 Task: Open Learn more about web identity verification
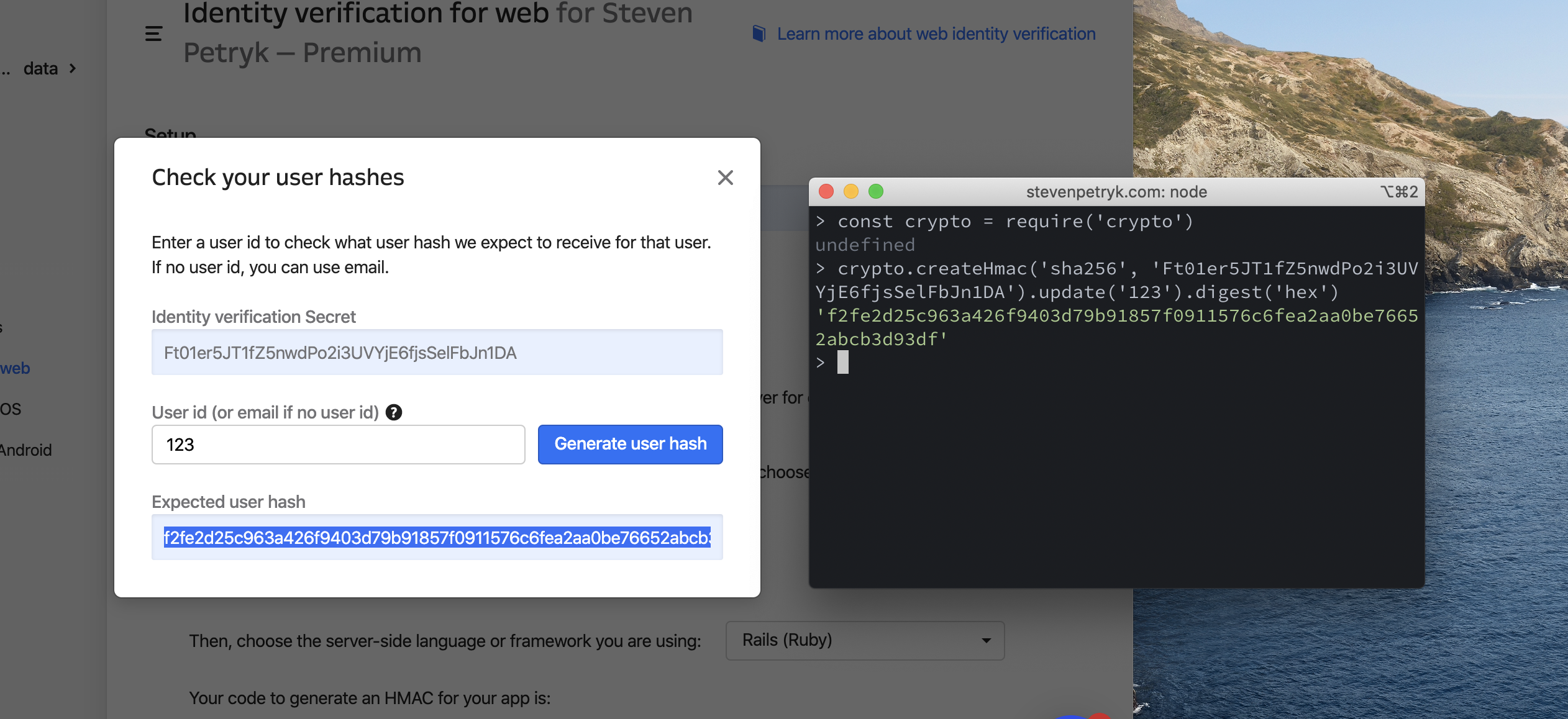(936, 34)
